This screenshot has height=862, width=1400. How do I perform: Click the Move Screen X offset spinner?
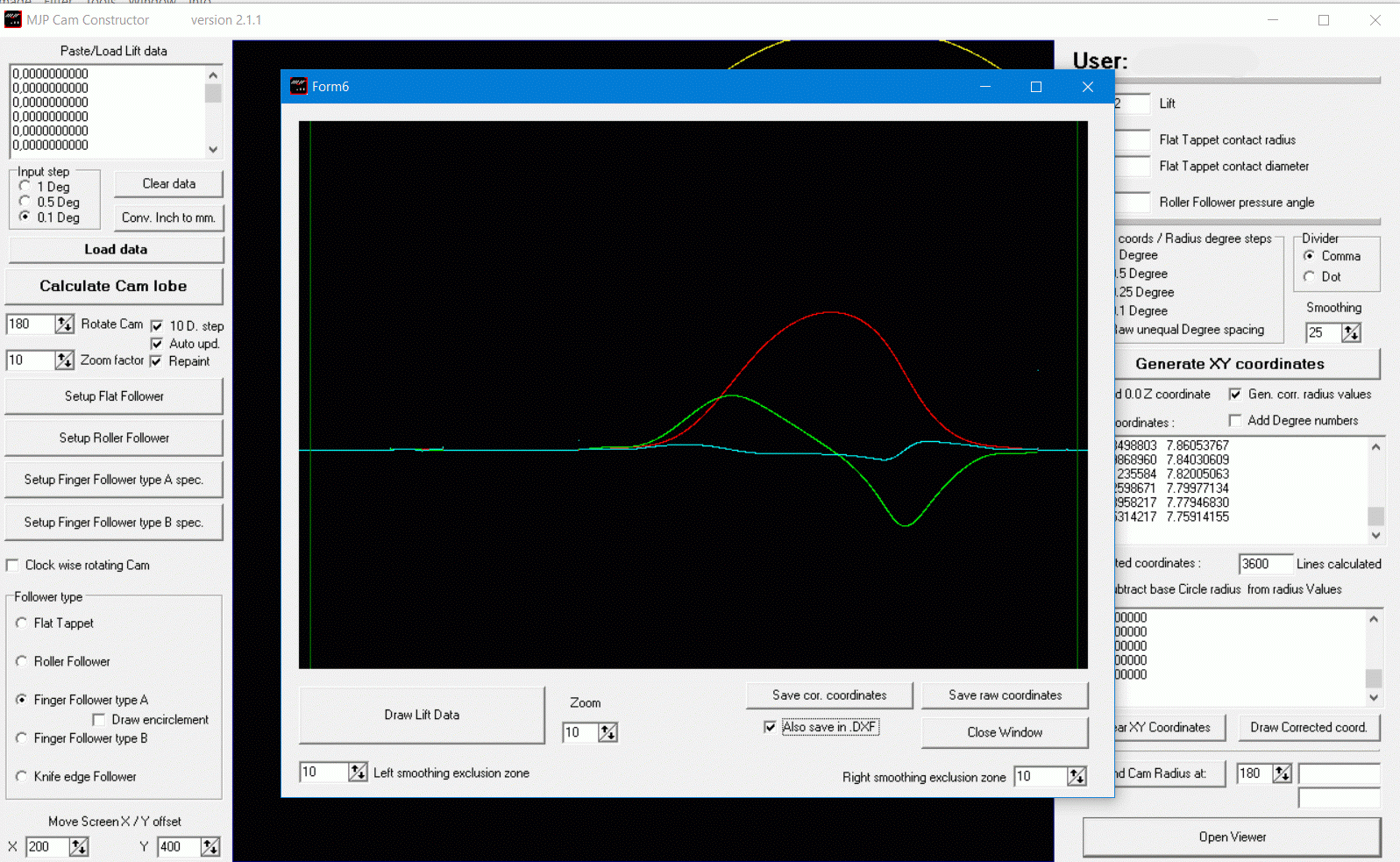pyautogui.click(x=79, y=847)
